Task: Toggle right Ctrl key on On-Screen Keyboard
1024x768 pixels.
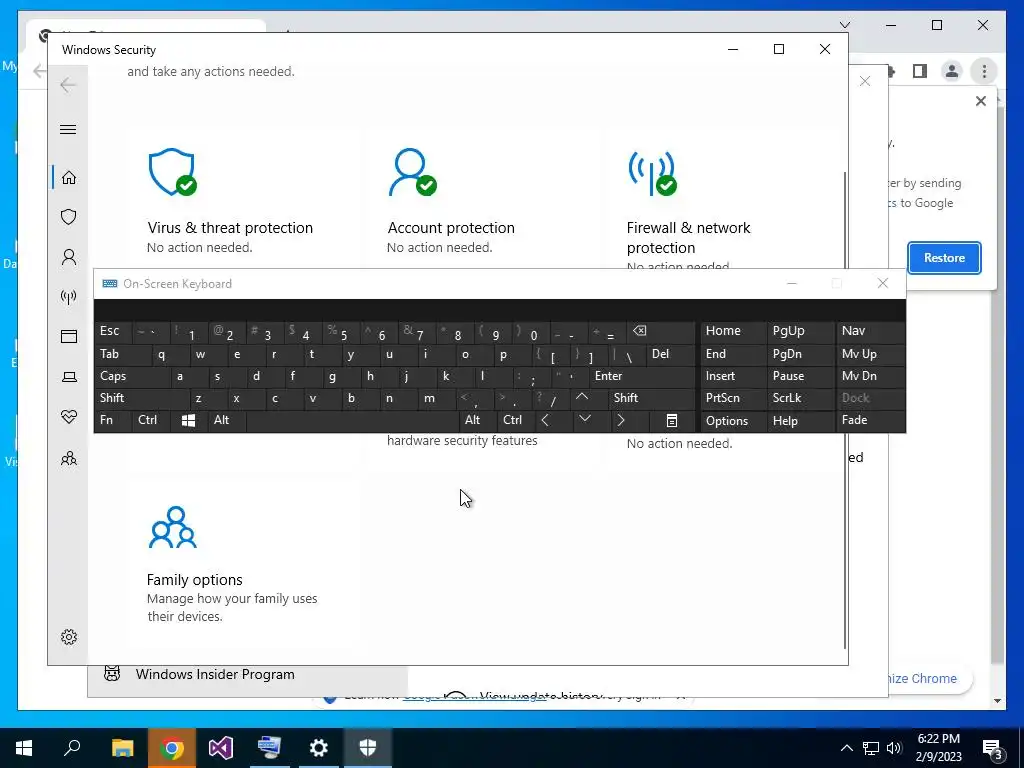Action: 516,421
